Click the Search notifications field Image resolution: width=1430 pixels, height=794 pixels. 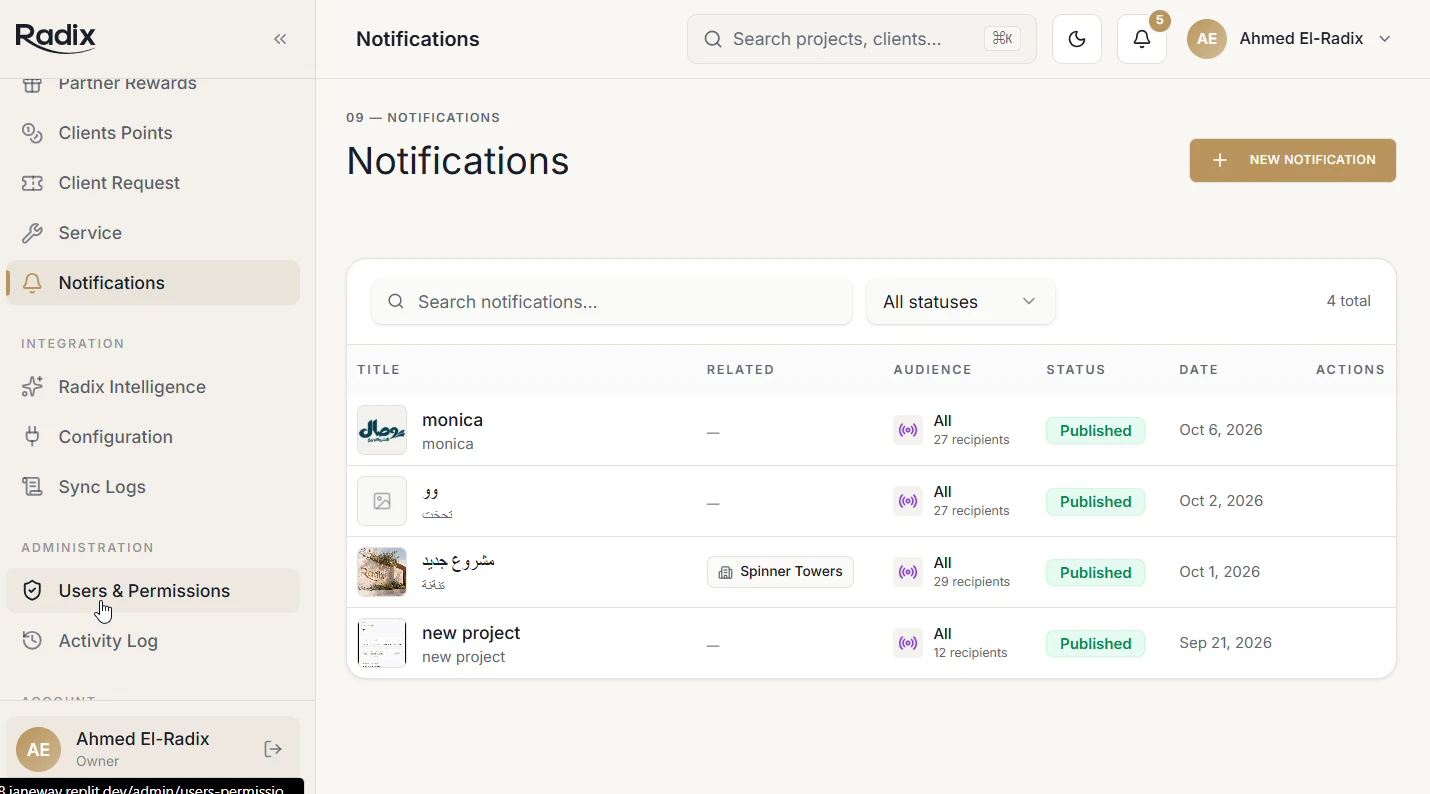pos(612,302)
